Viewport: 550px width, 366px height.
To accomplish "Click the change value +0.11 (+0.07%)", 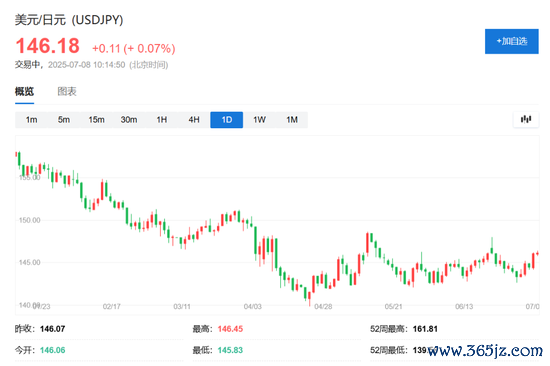I will [x=133, y=48].
